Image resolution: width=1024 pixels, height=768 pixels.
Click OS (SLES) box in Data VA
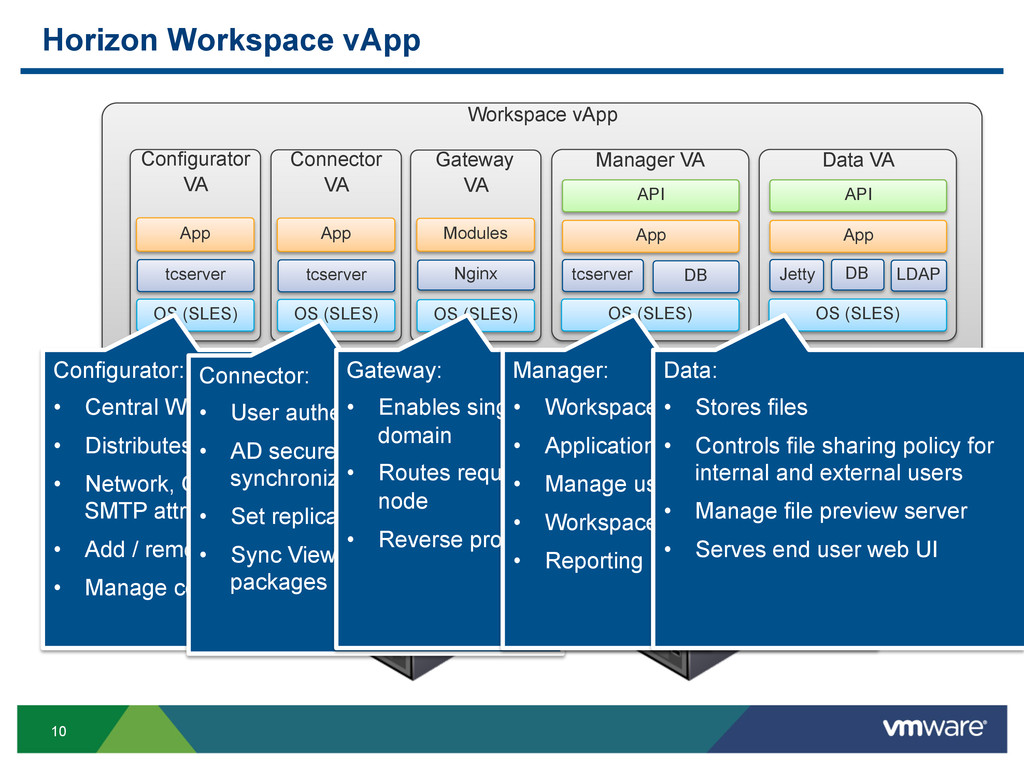click(857, 314)
